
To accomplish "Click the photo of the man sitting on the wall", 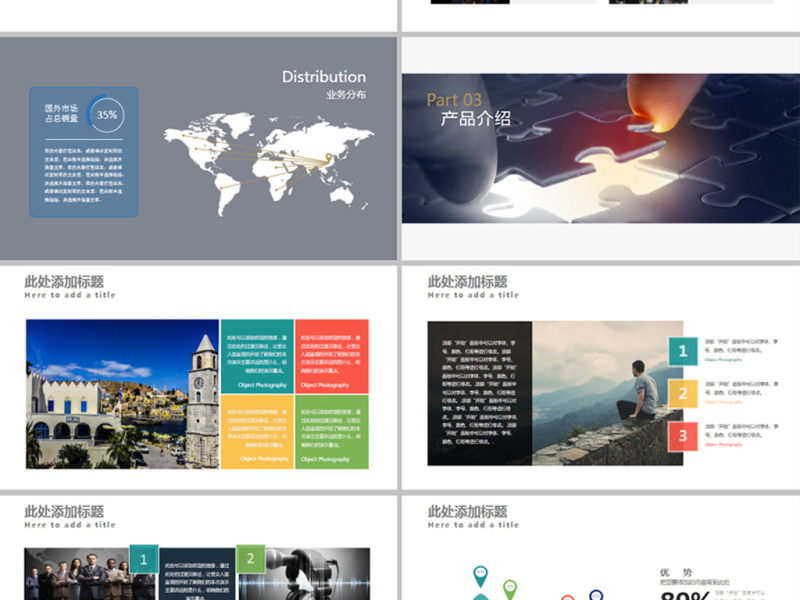I will 606,393.
